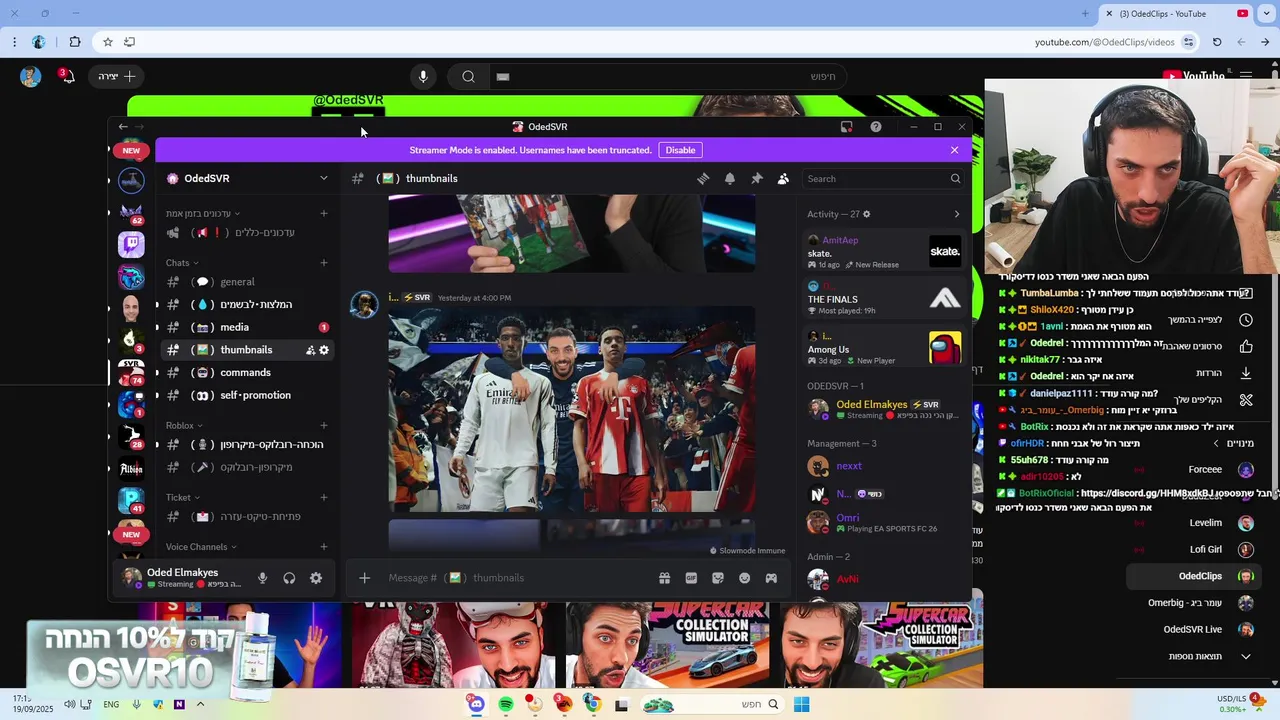
Task: Select member Omri playing EA SPORTS FC
Action: 884,522
